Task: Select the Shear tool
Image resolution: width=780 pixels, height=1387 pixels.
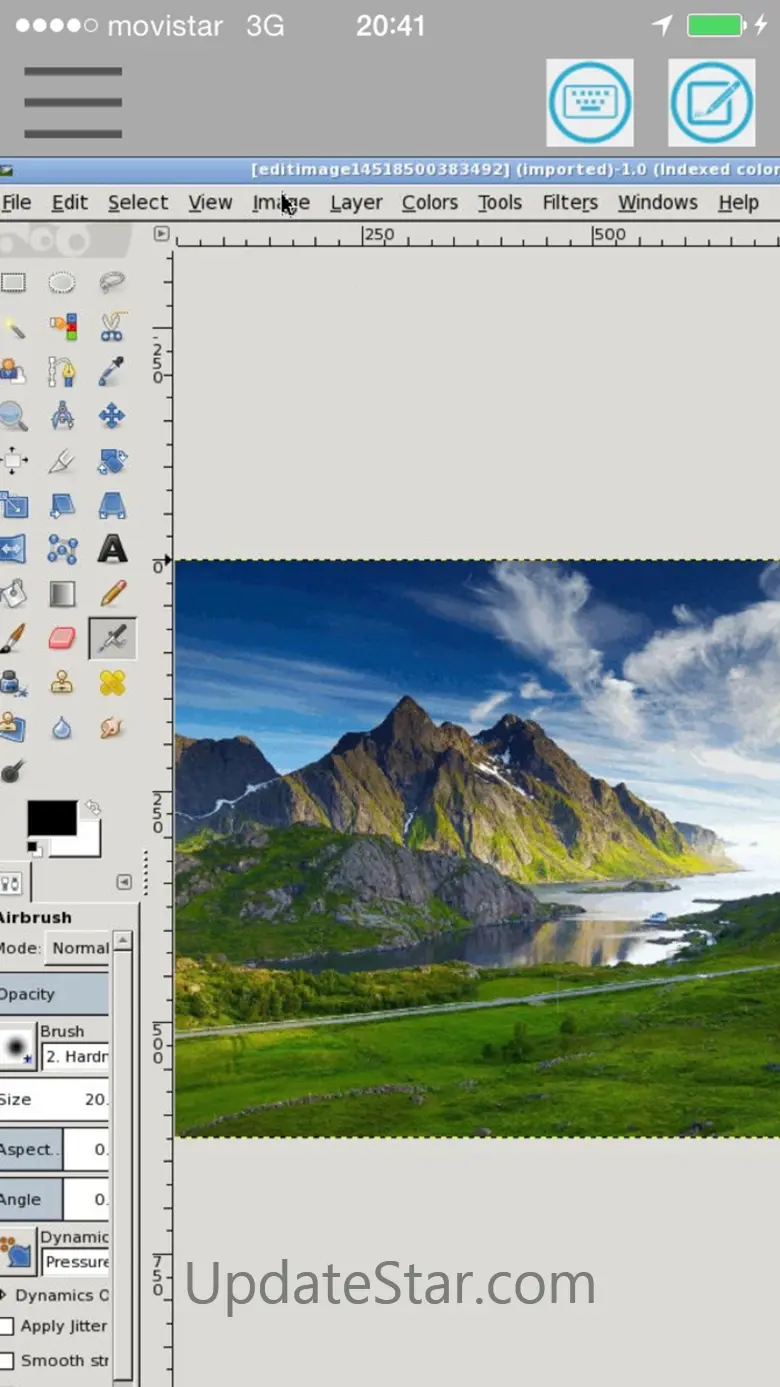Action: coord(62,505)
